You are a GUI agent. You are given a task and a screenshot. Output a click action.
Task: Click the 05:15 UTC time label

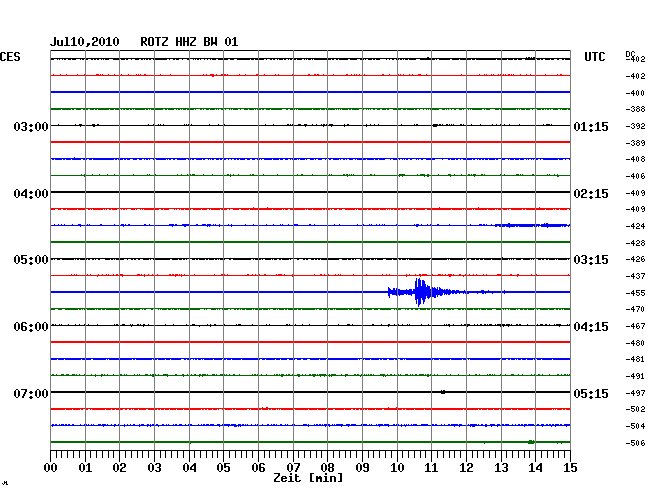coord(591,393)
